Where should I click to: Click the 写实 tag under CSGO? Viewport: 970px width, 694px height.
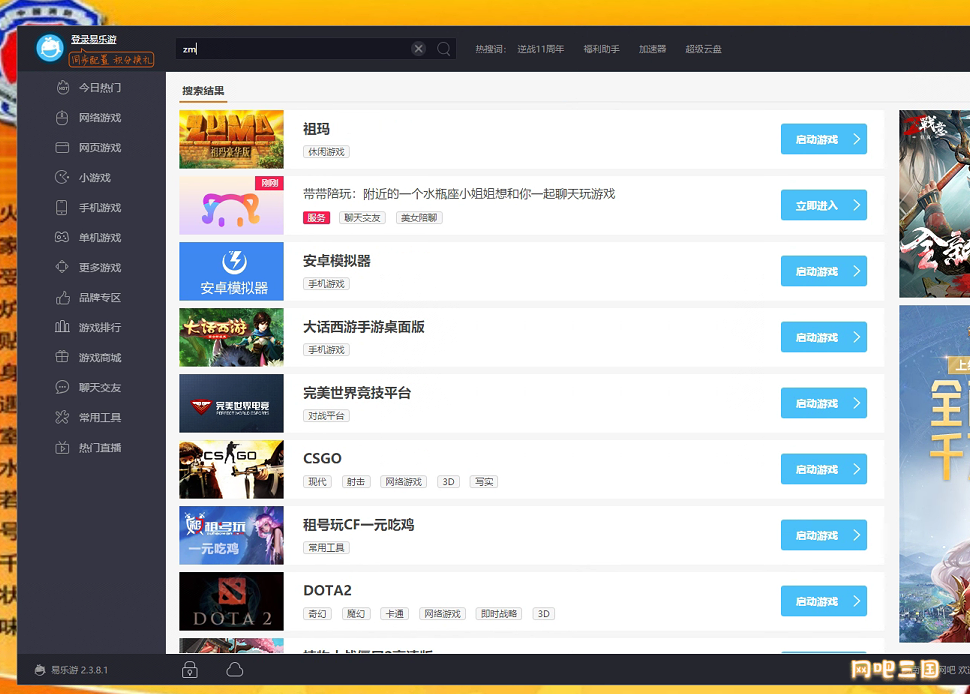(x=484, y=482)
